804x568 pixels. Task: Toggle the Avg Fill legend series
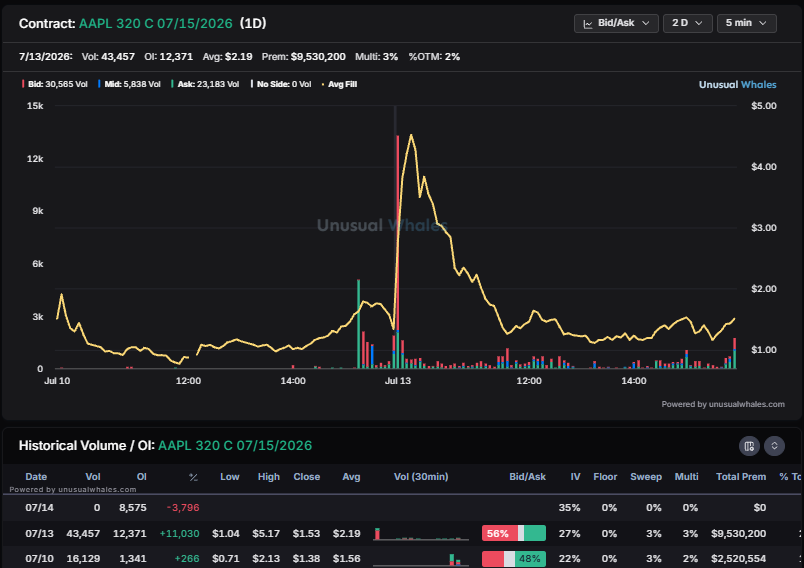[x=339, y=84]
